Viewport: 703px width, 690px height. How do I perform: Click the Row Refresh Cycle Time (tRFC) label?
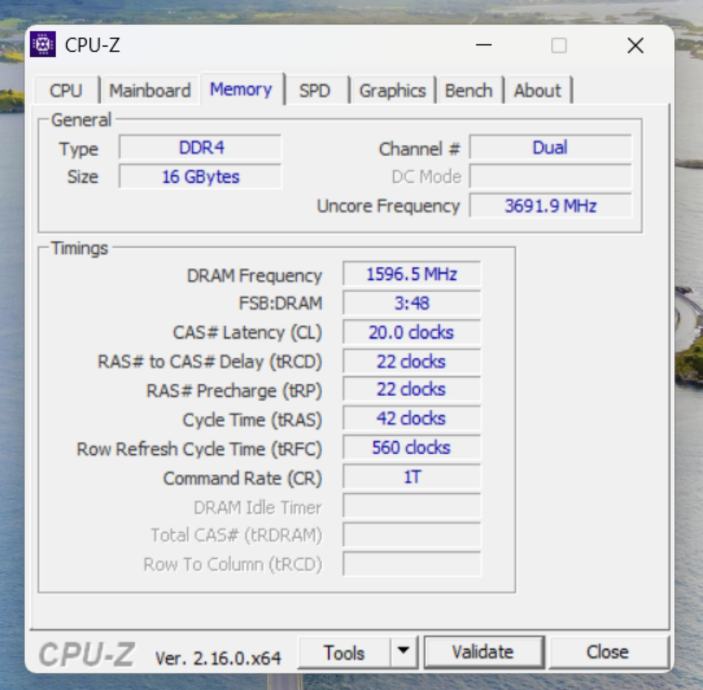pos(200,449)
